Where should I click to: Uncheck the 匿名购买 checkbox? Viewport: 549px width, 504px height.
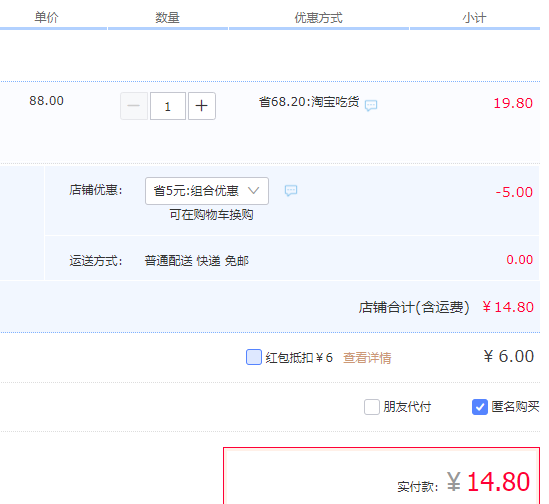pyautogui.click(x=480, y=407)
